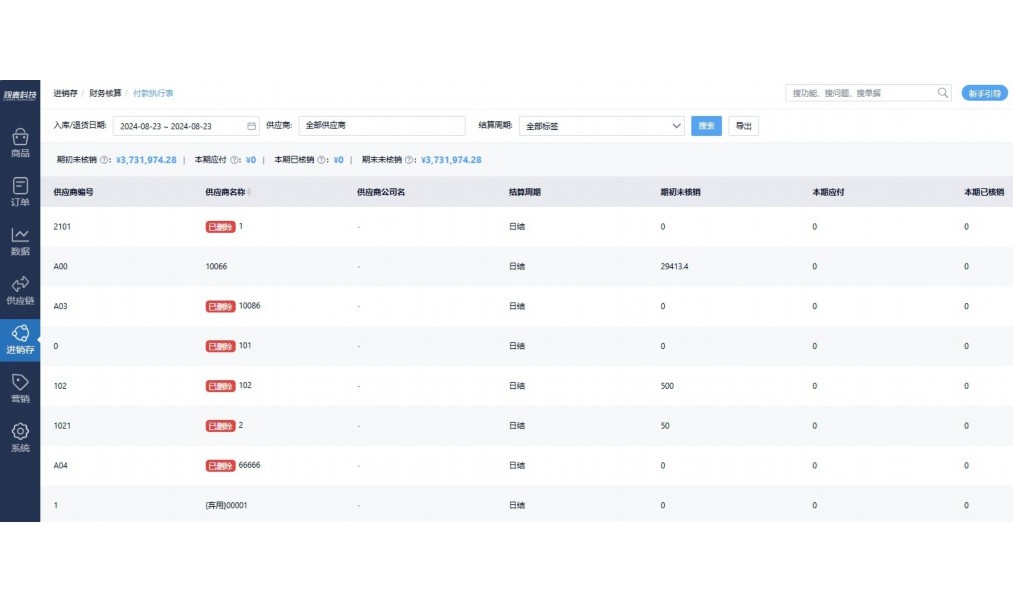Click help icon next to 本期应付 summary
The image size is (1013, 602).
[x=234, y=160]
